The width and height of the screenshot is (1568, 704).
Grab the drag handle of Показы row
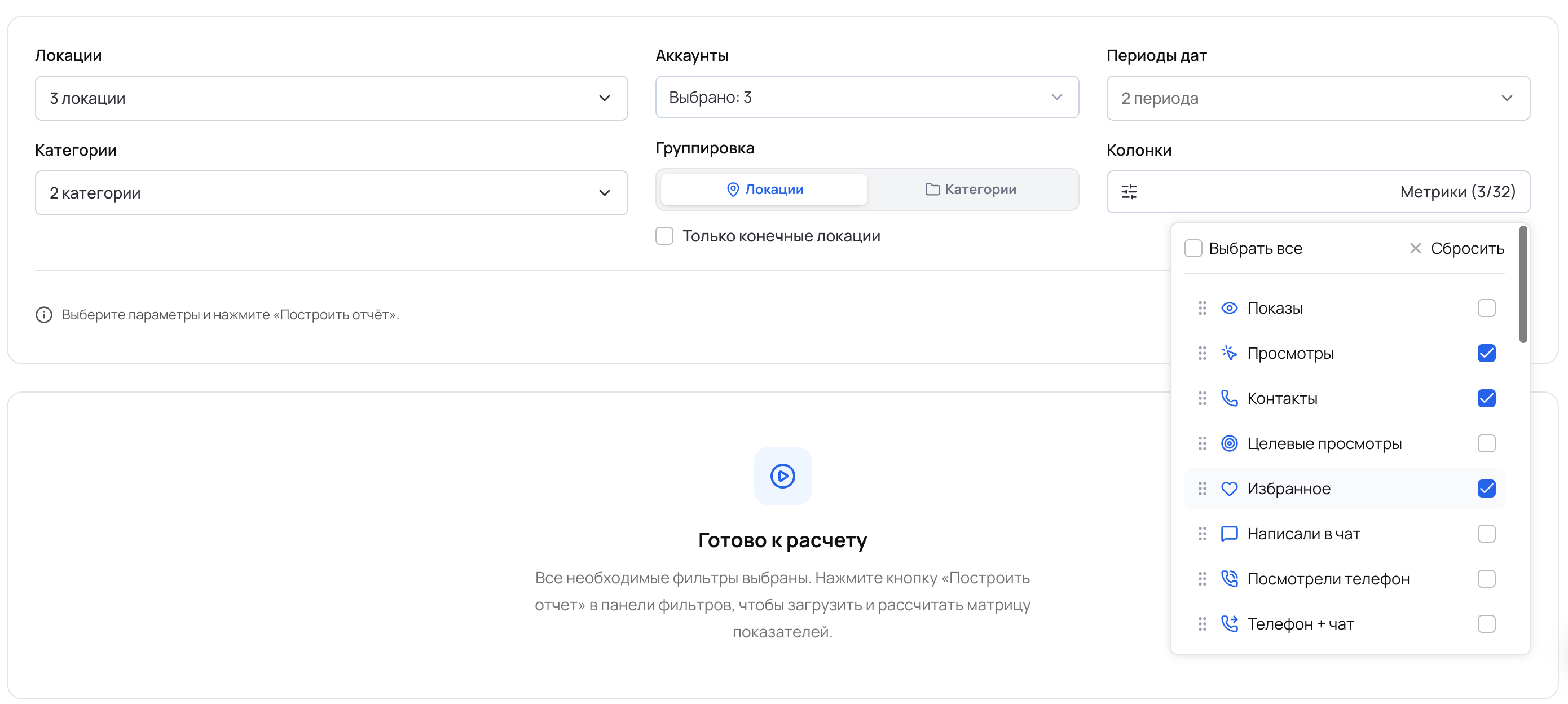1201,308
